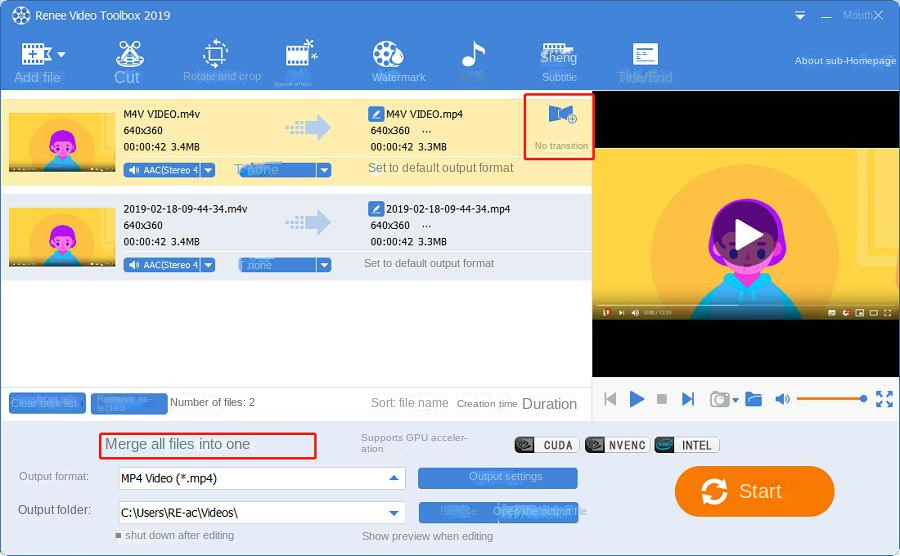Take a snapshot with the camera icon

click(x=719, y=399)
